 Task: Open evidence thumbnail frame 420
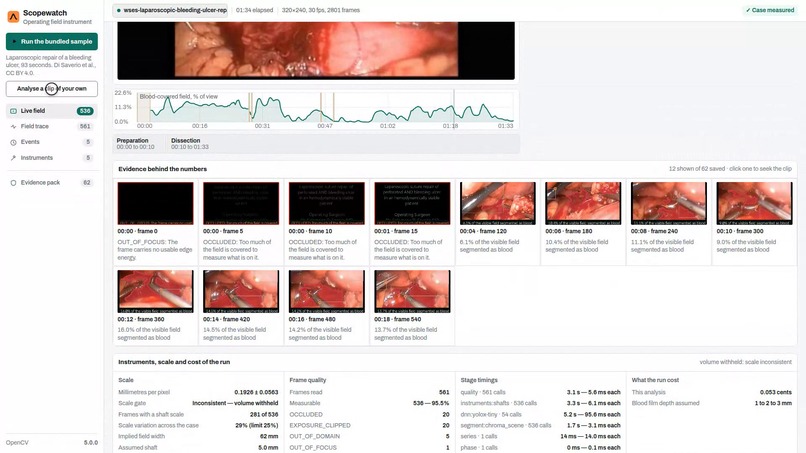pyautogui.click(x=241, y=292)
